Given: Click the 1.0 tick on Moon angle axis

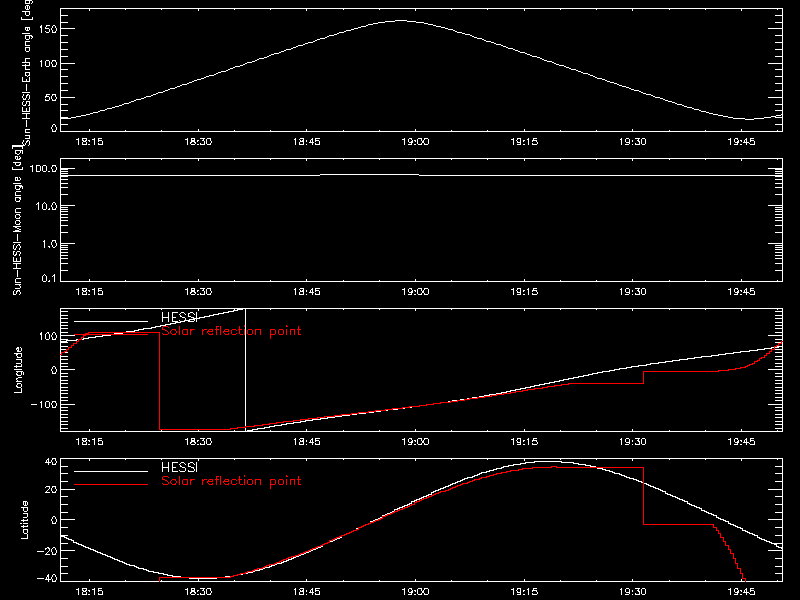Looking at the screenshot, I should 49,244.
